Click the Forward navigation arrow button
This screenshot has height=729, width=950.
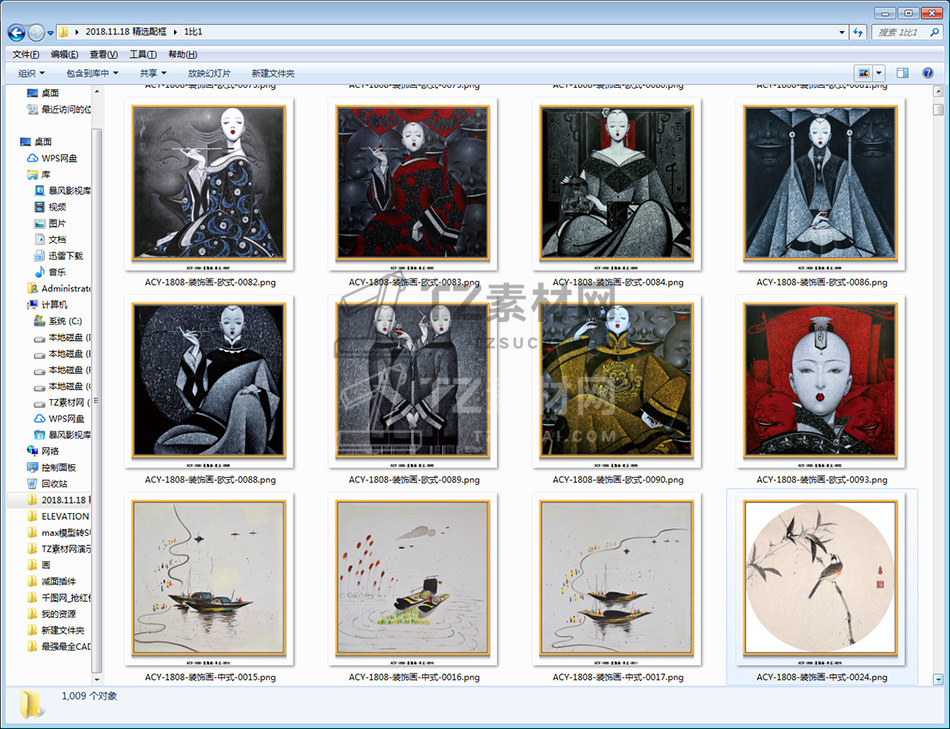coord(36,33)
